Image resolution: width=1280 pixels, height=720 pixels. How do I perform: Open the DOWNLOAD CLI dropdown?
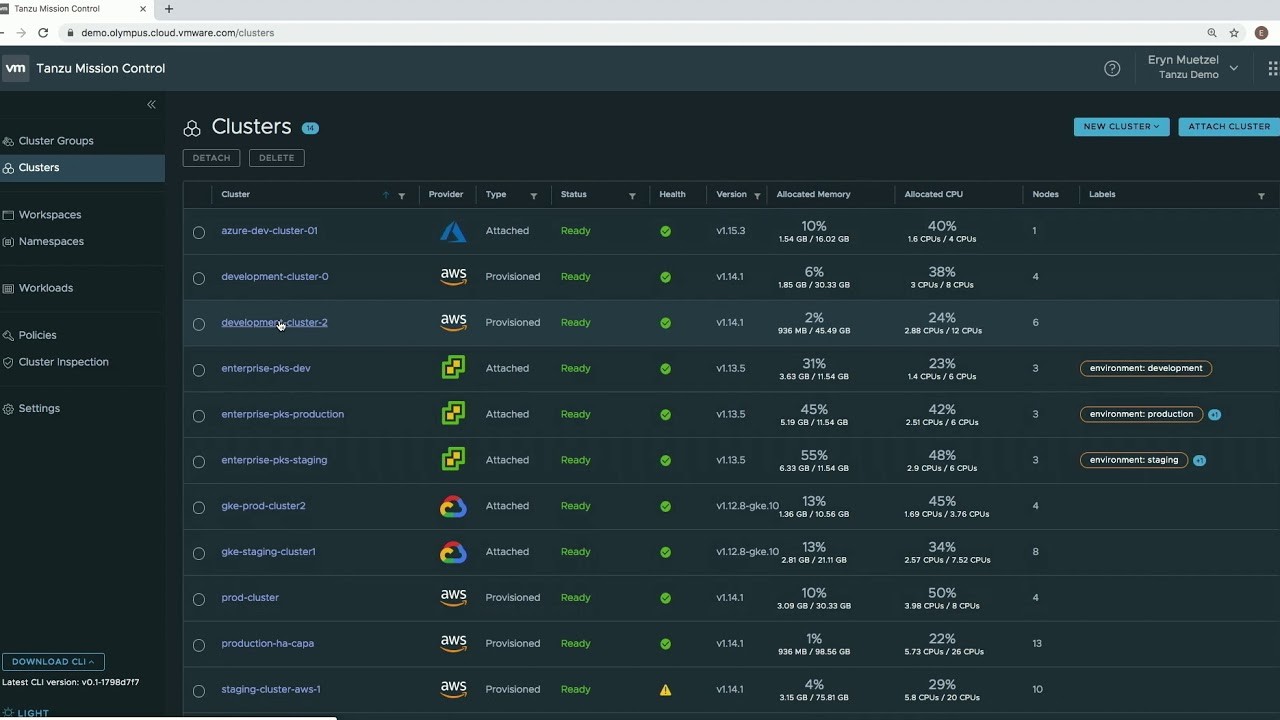coord(53,662)
